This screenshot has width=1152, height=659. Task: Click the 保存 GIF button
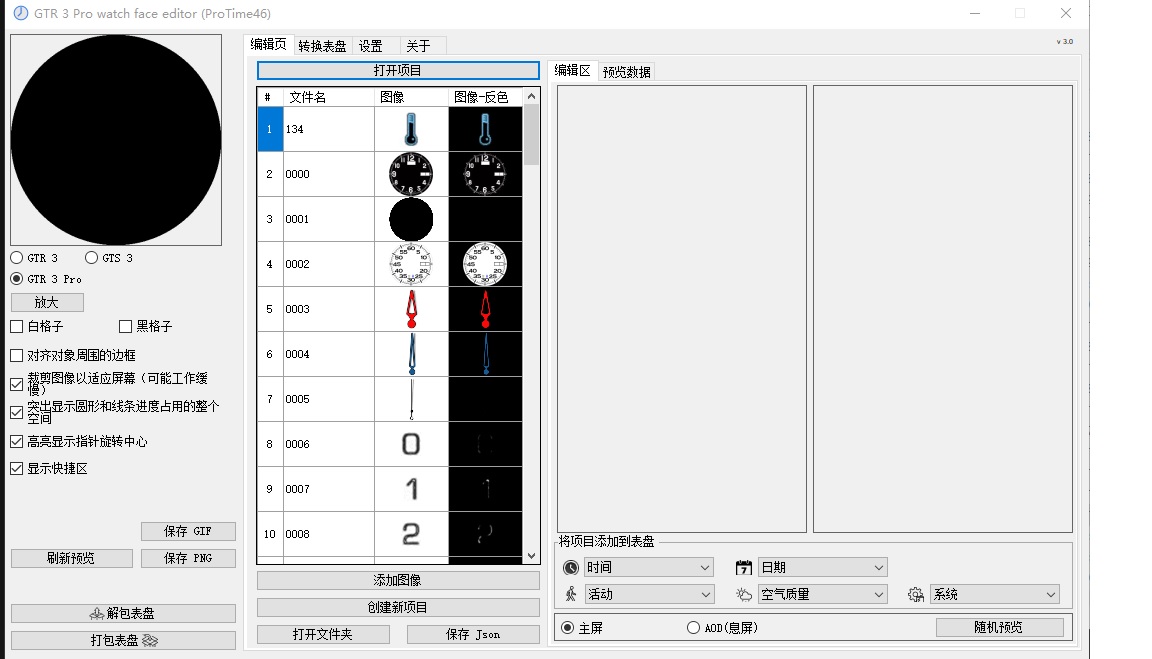[x=188, y=531]
